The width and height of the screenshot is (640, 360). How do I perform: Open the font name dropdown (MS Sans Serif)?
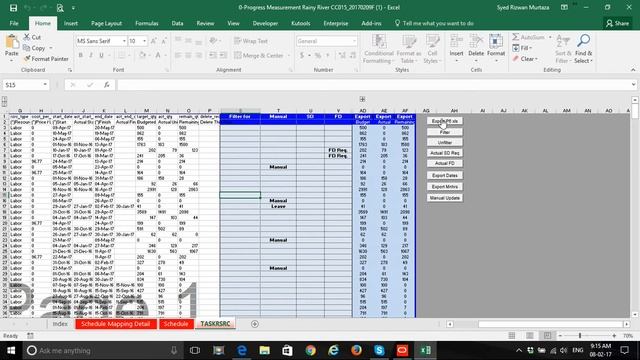(x=124, y=41)
